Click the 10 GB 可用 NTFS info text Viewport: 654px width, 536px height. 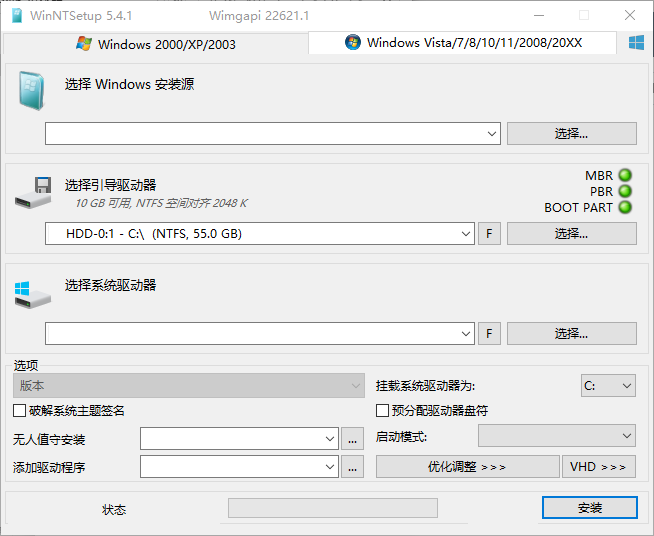tap(161, 203)
